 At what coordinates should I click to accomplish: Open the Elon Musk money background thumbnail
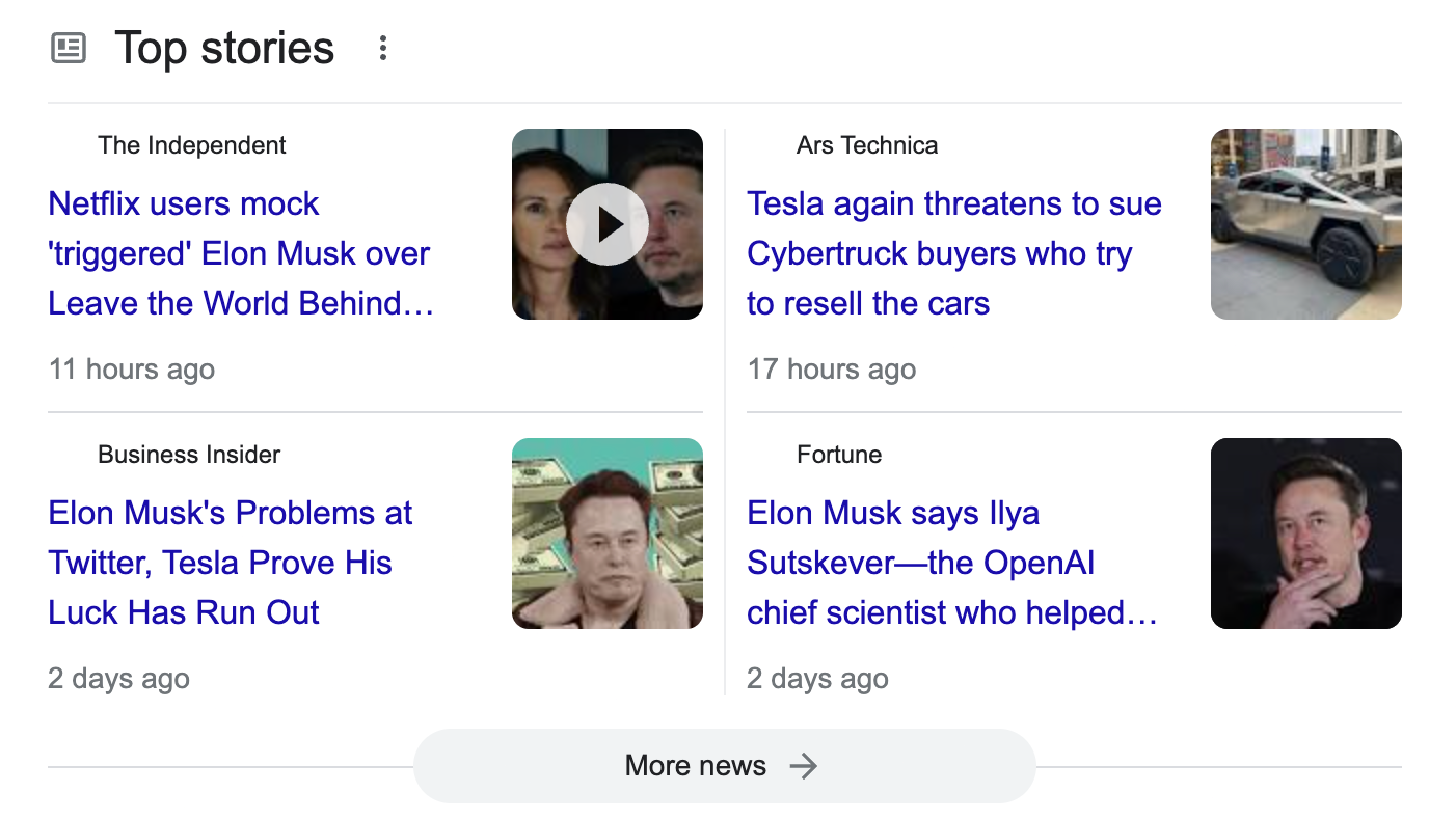[607, 533]
